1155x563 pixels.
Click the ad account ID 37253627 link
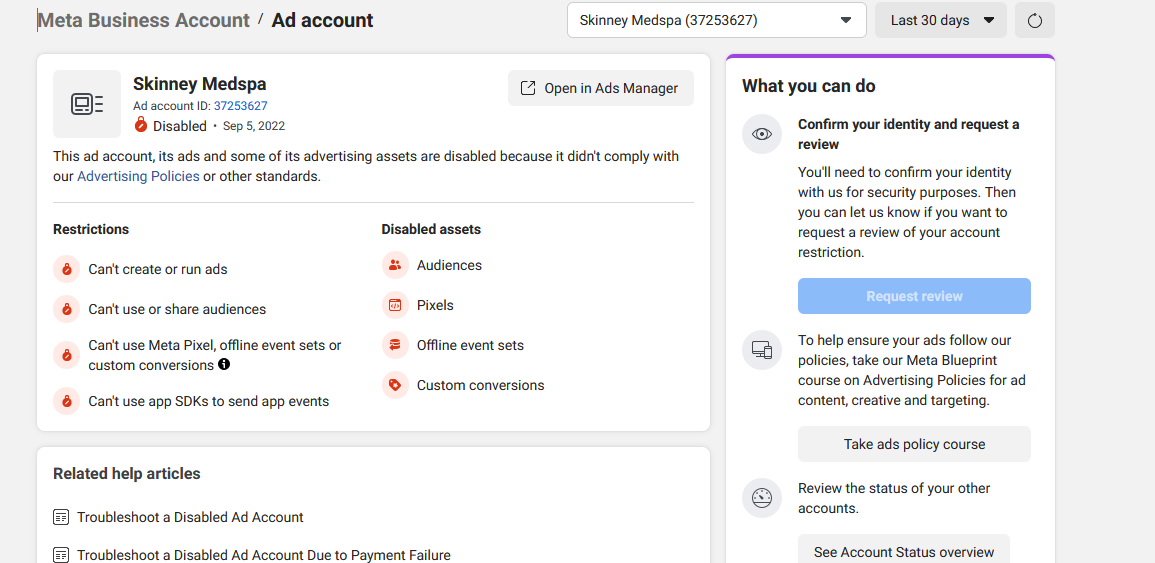click(241, 106)
